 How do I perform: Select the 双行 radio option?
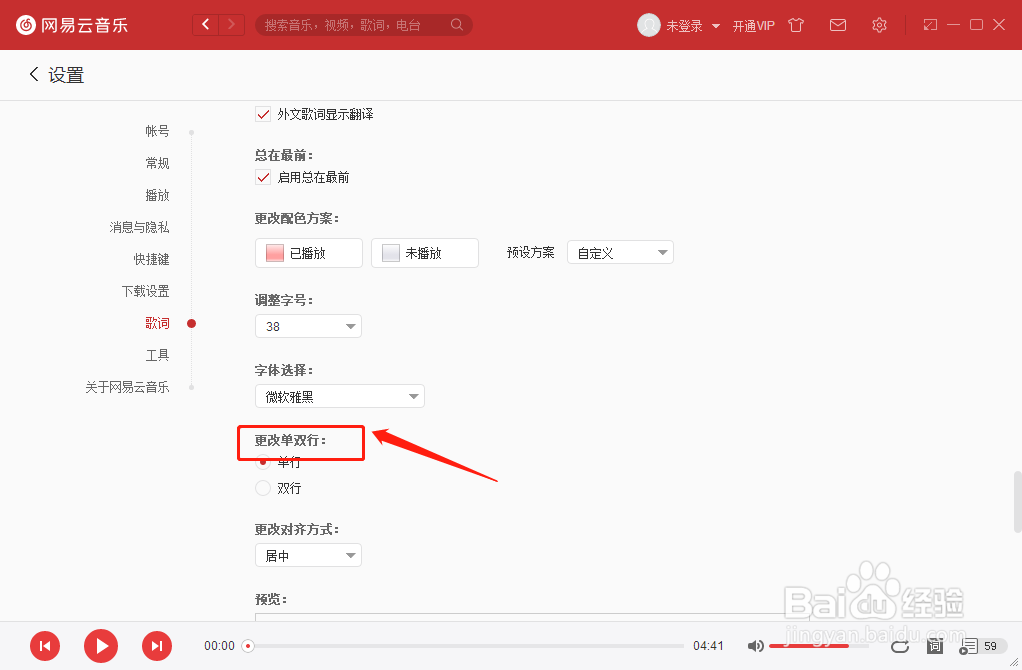pyautogui.click(x=262, y=488)
